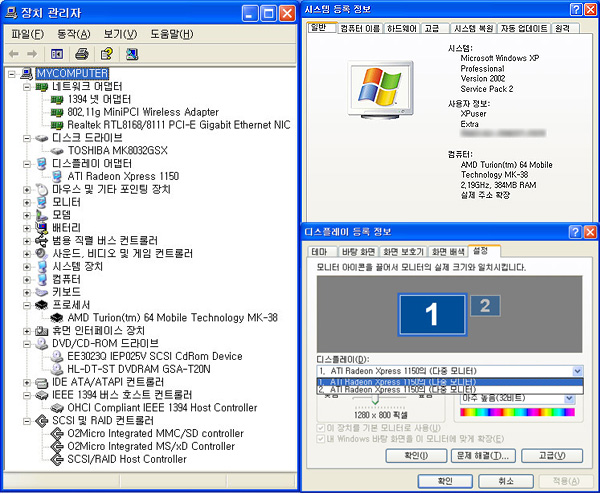Click the Back arrow in Device Manager toolbar
The image size is (600, 494).
[13, 54]
